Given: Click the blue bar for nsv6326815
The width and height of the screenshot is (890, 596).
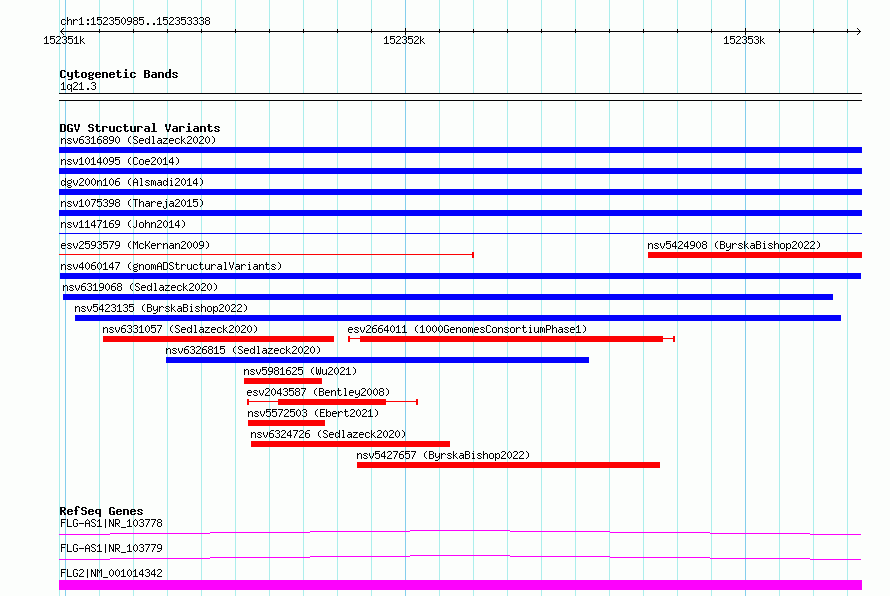Looking at the screenshot, I should click(377, 360).
